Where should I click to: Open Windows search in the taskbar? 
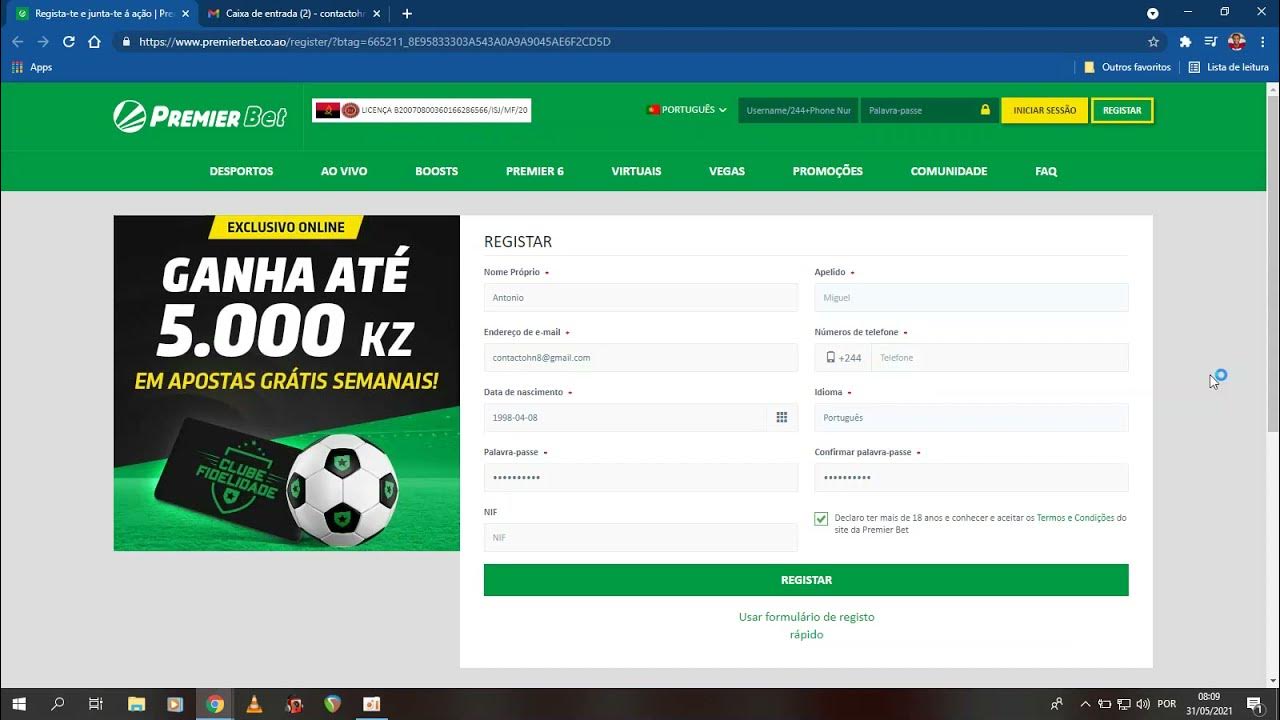[x=57, y=704]
